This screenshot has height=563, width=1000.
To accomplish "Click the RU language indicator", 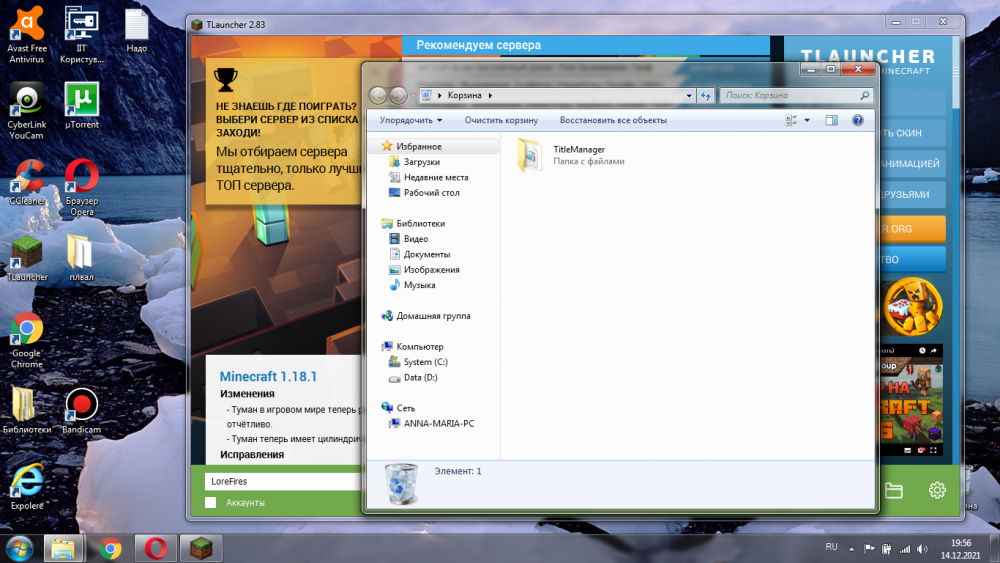I will 831,547.
